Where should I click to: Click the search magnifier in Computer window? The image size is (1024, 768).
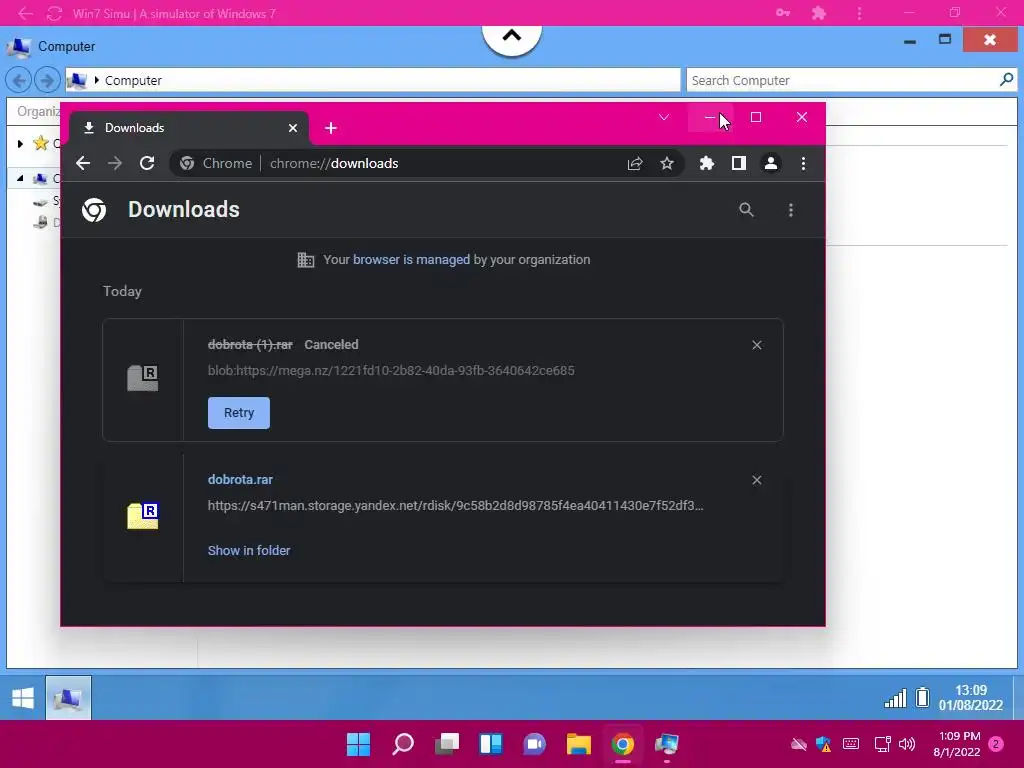[1006, 80]
